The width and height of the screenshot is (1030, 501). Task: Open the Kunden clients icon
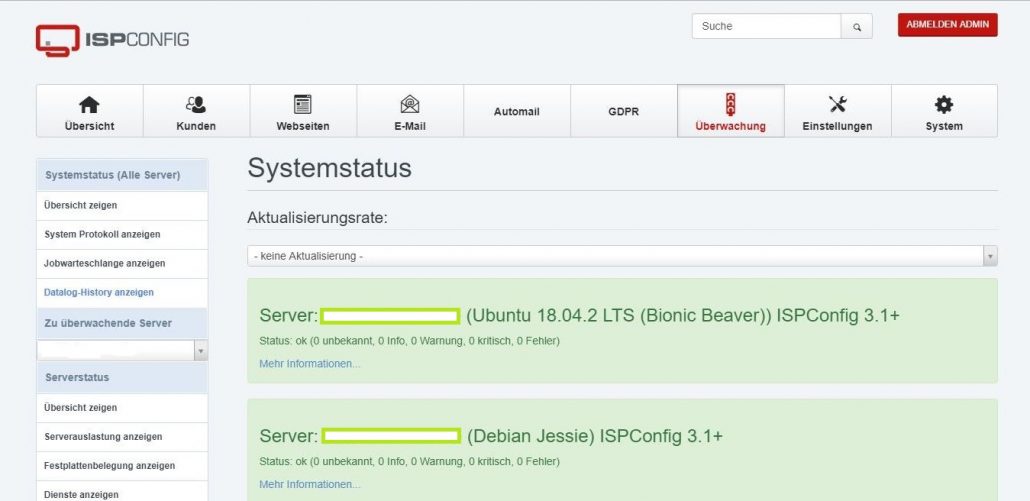click(196, 105)
